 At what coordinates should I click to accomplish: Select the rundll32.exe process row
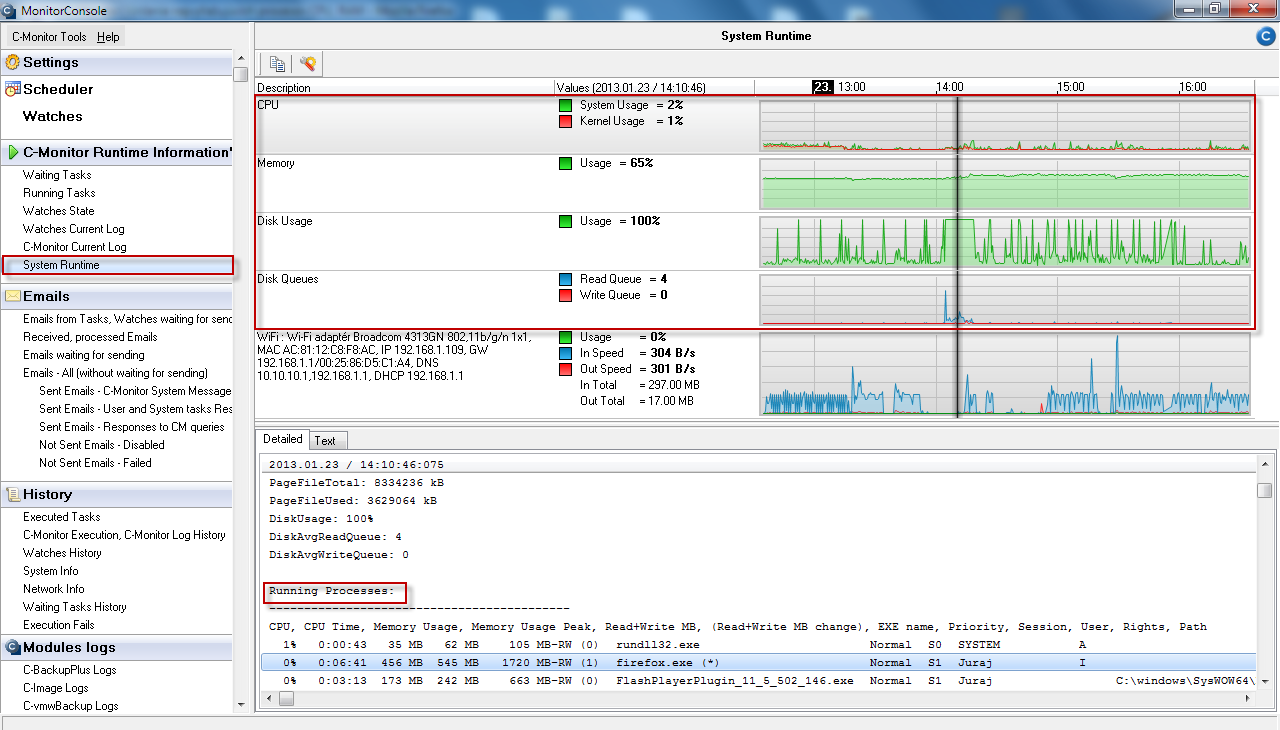point(758,645)
